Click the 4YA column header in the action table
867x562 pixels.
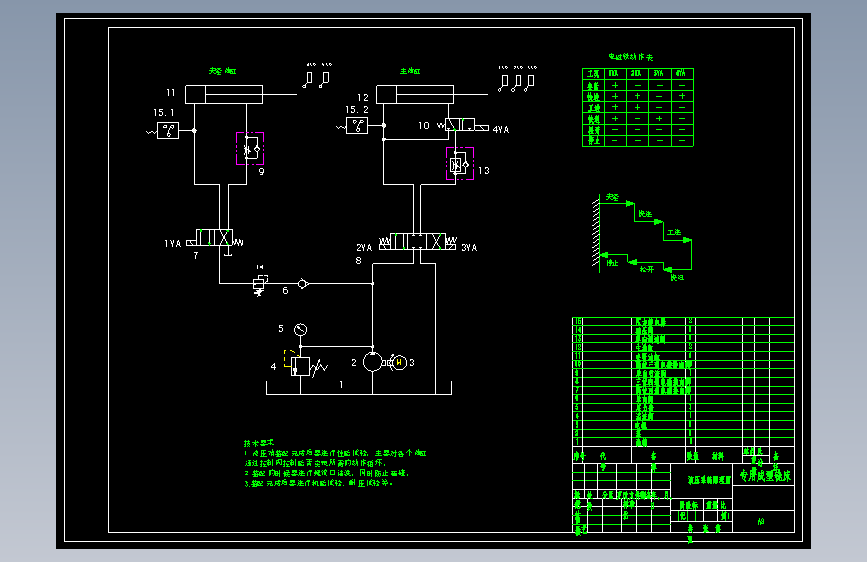click(681, 74)
